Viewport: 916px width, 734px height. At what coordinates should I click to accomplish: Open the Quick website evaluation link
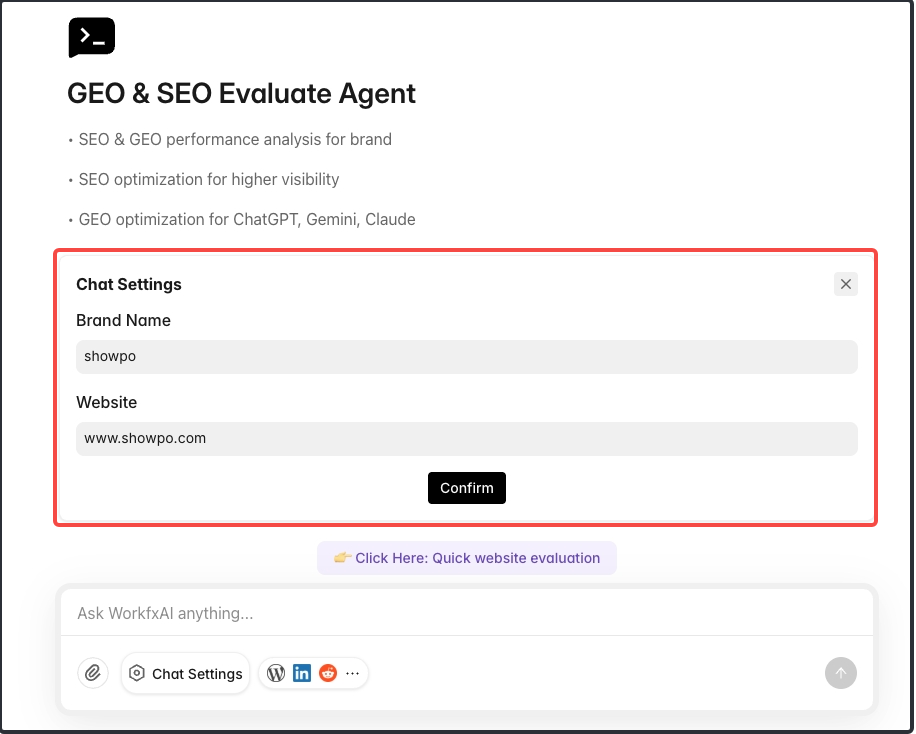tap(467, 558)
